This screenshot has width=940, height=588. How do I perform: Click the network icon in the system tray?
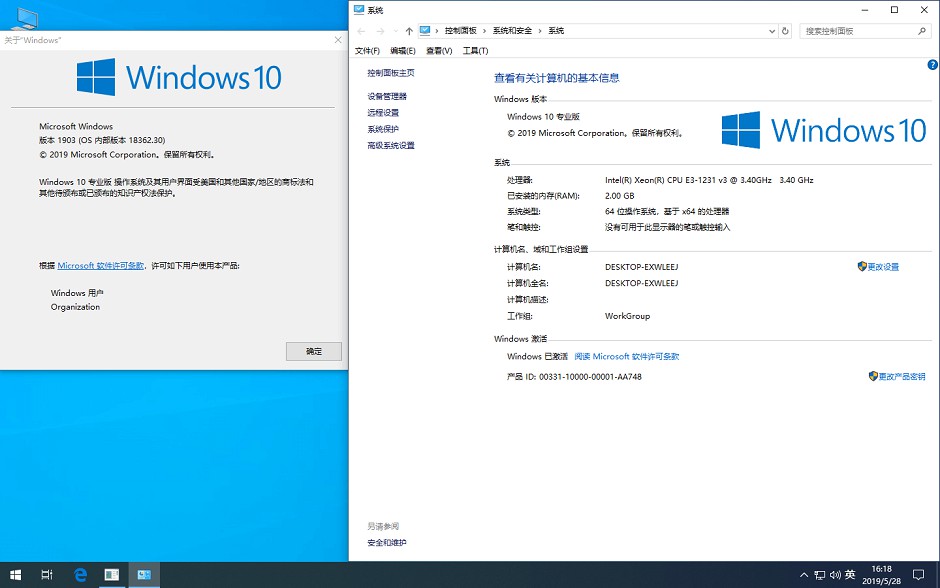click(819, 575)
